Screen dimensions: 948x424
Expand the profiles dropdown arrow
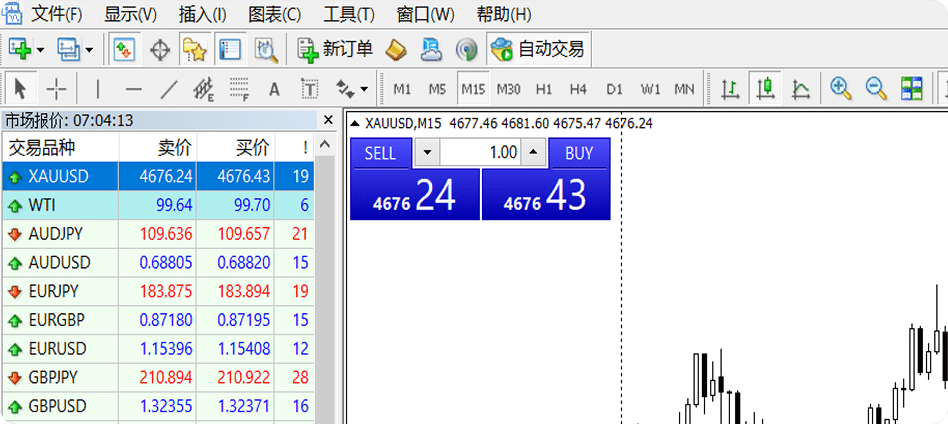89,48
